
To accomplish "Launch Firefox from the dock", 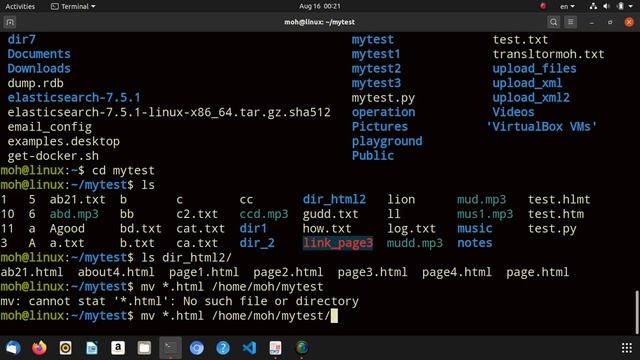I will click(39, 348).
